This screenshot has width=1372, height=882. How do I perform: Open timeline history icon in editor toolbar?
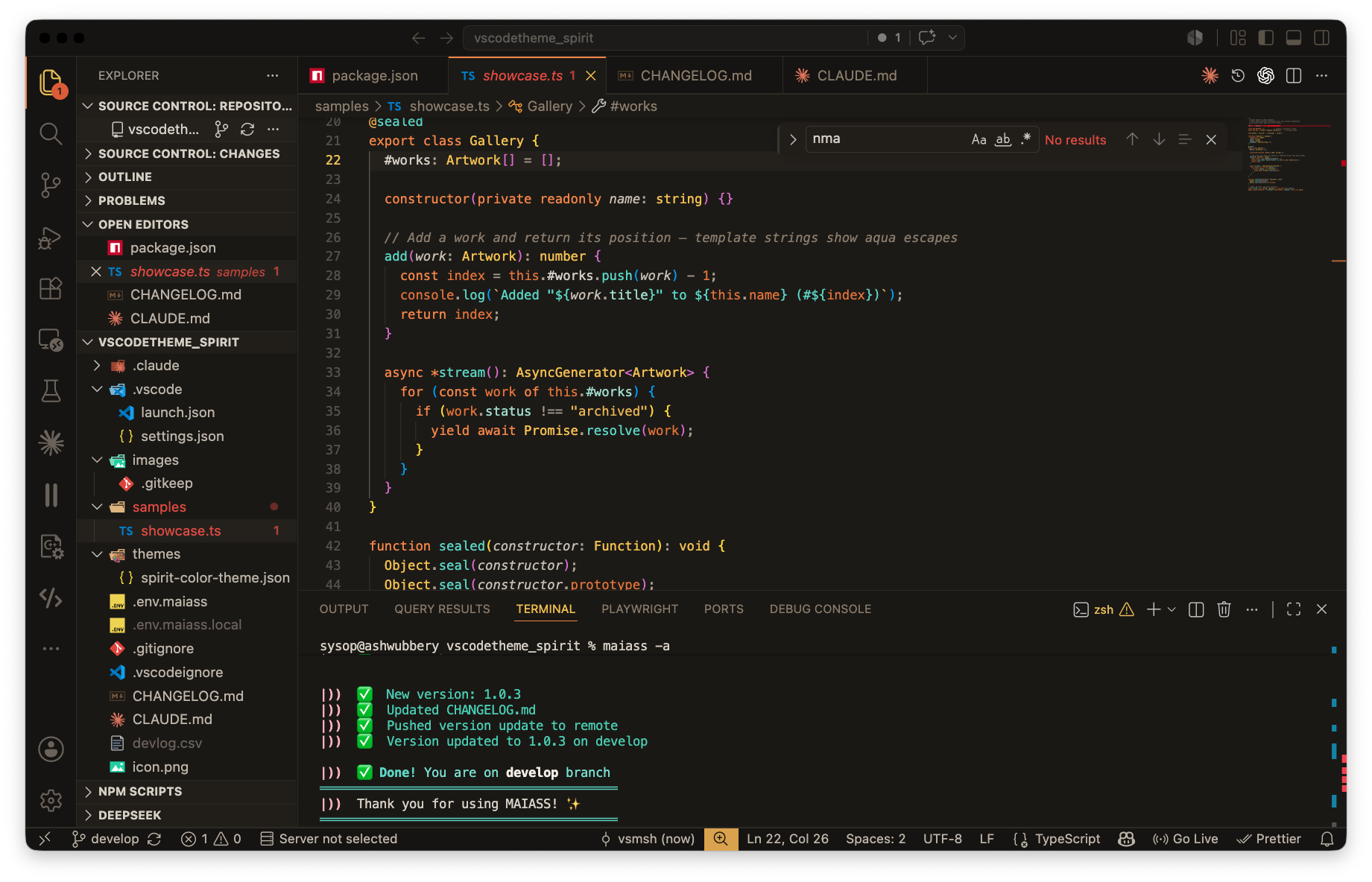click(x=1238, y=76)
